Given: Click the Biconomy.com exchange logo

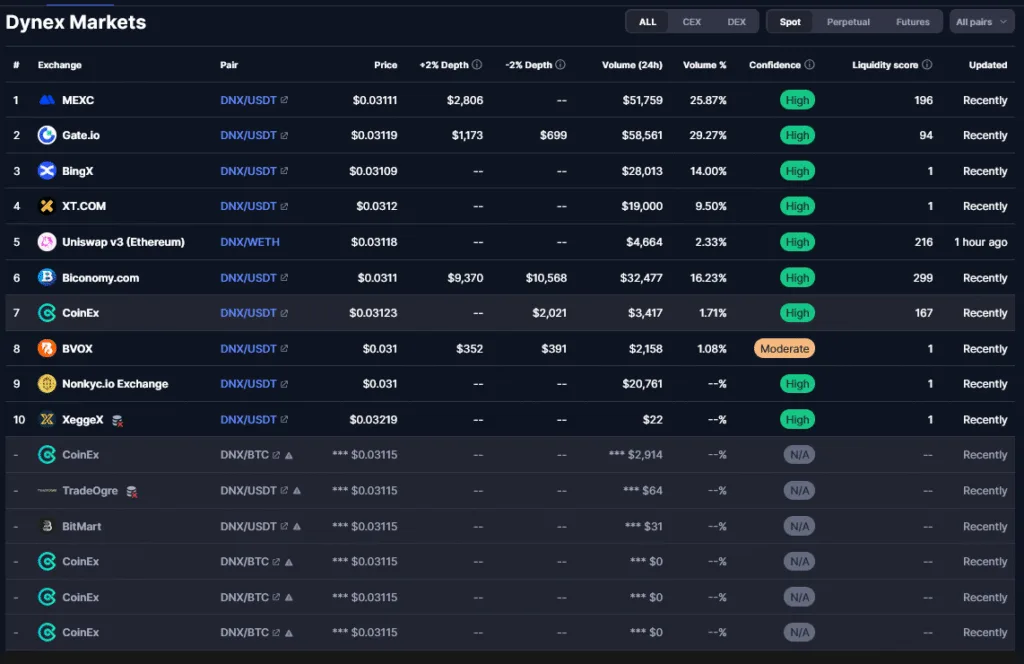Looking at the screenshot, I should tap(47, 277).
